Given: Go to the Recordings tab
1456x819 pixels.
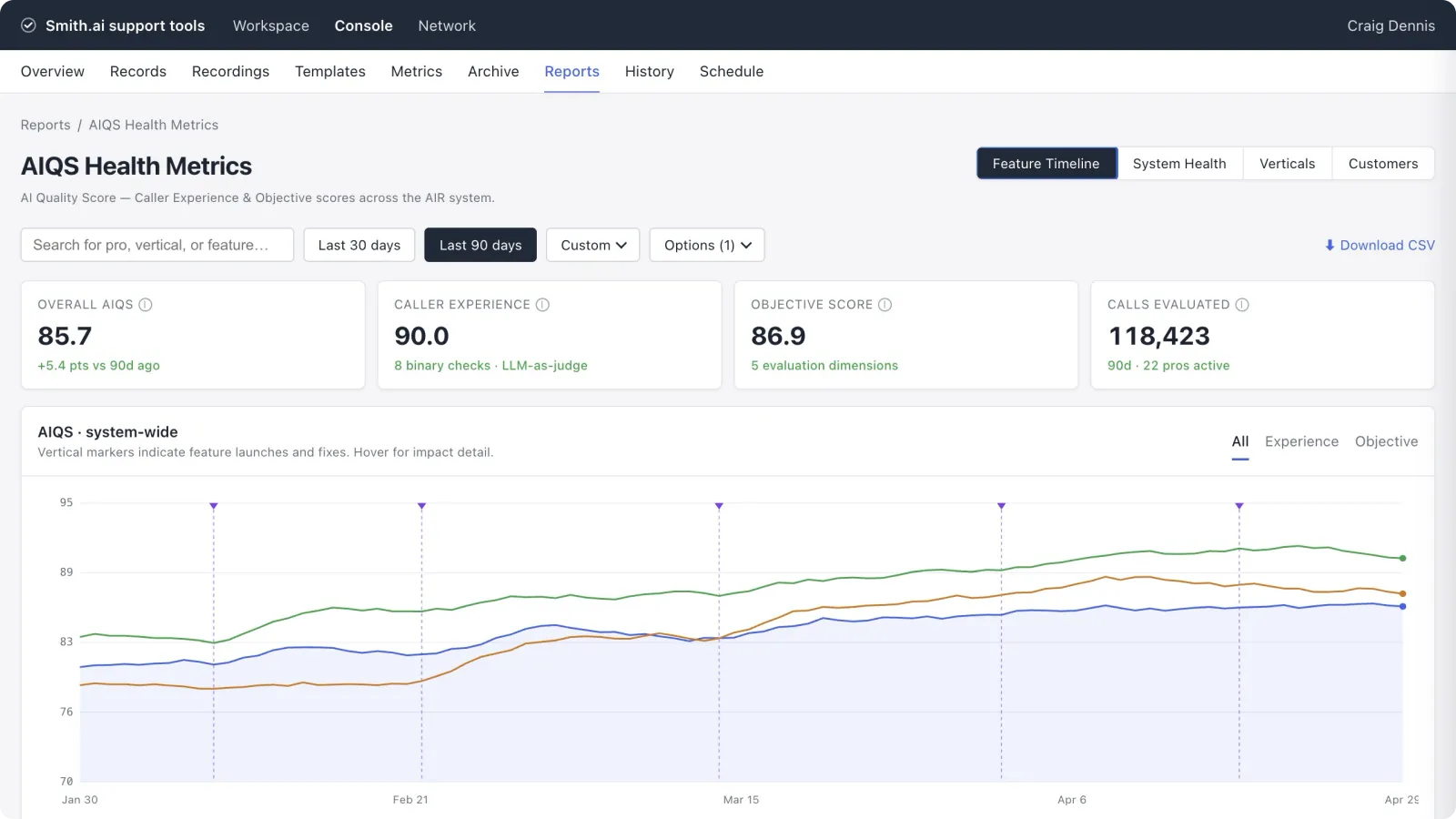Looking at the screenshot, I should point(230,71).
